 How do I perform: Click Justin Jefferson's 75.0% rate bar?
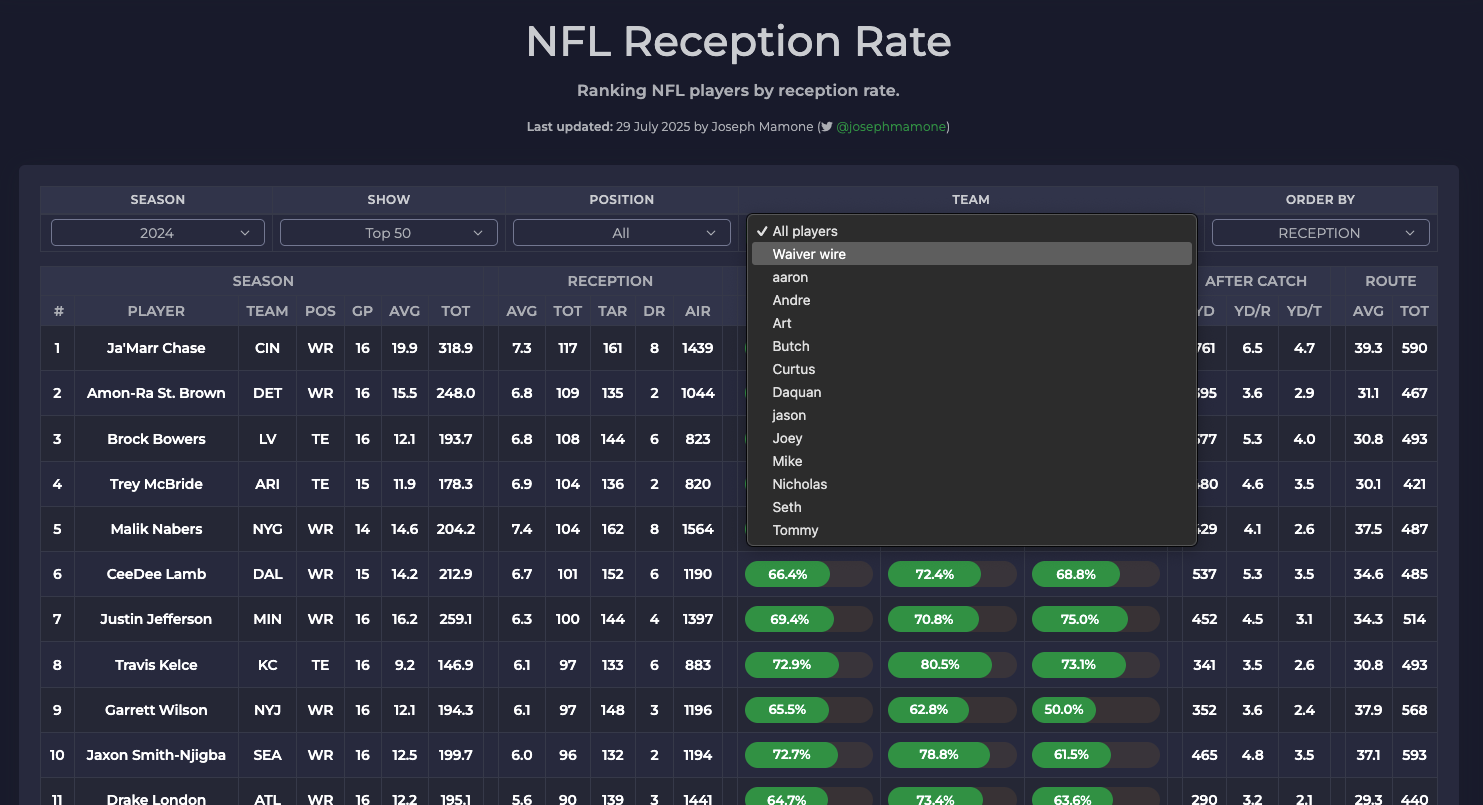pyautogui.click(x=1095, y=619)
